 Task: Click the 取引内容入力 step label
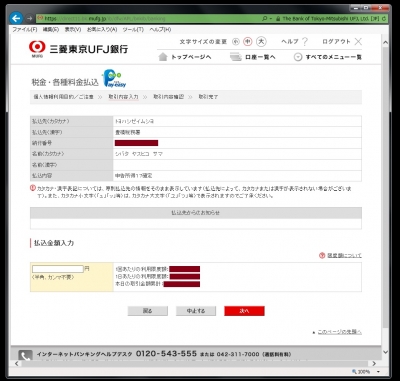(x=123, y=97)
